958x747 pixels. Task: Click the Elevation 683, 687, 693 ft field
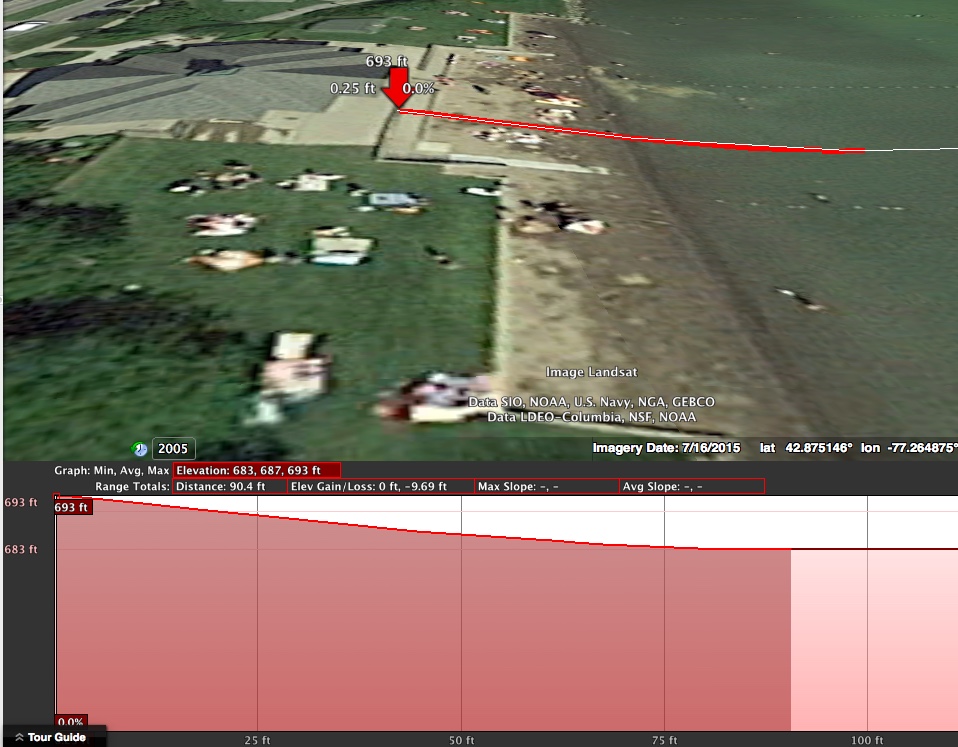click(257, 470)
